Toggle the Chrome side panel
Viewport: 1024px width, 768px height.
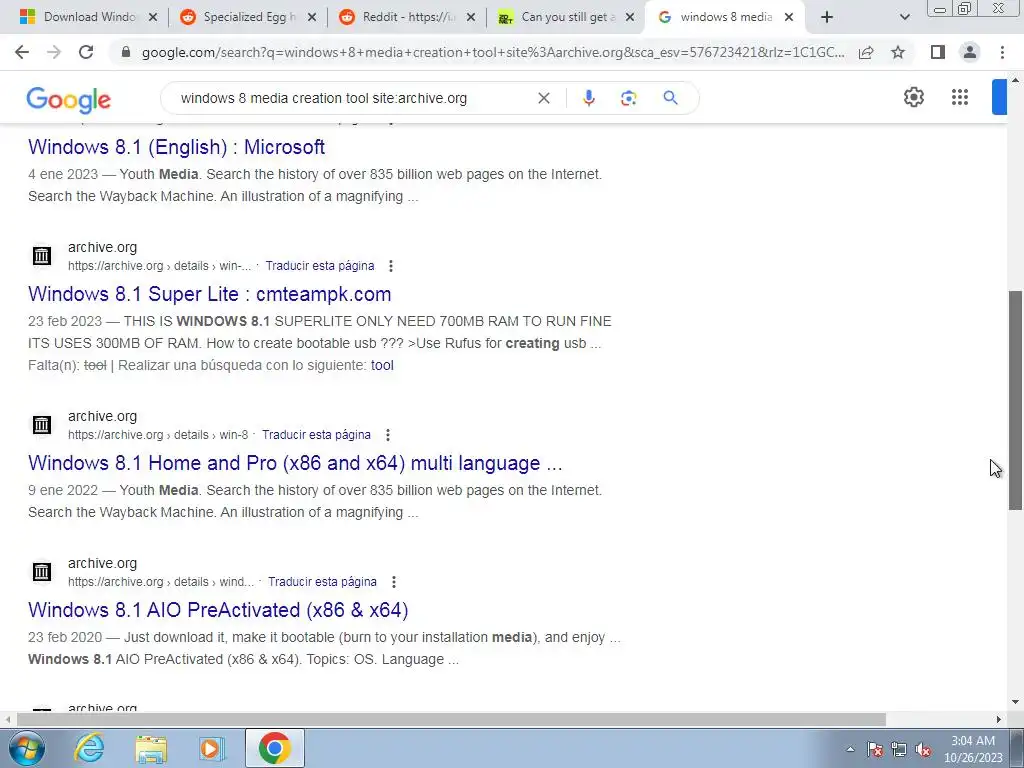point(938,52)
